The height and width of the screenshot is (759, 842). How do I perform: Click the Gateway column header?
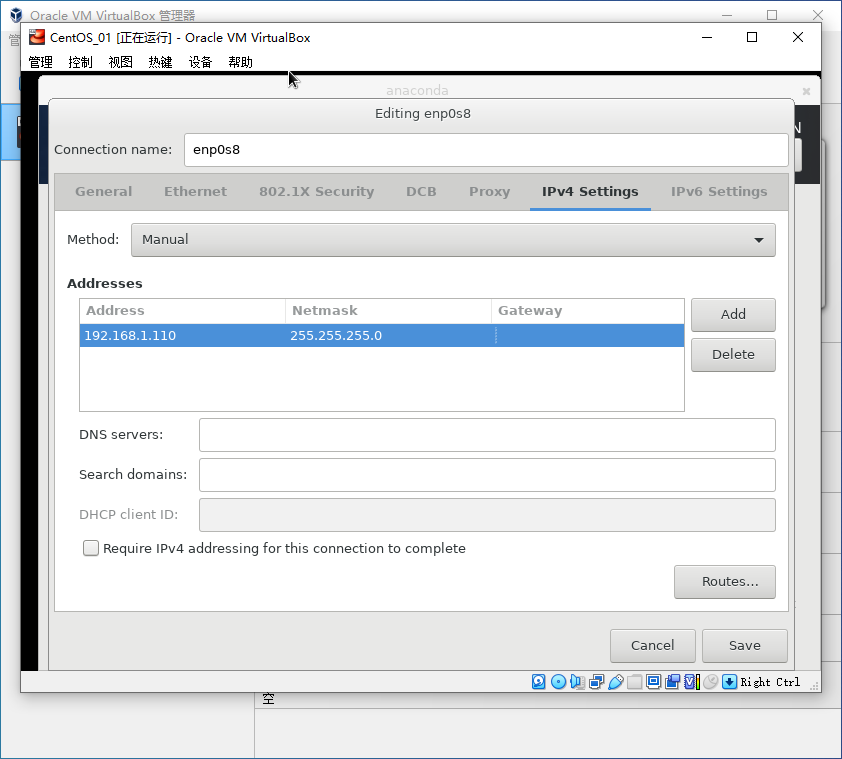pyautogui.click(x=588, y=311)
